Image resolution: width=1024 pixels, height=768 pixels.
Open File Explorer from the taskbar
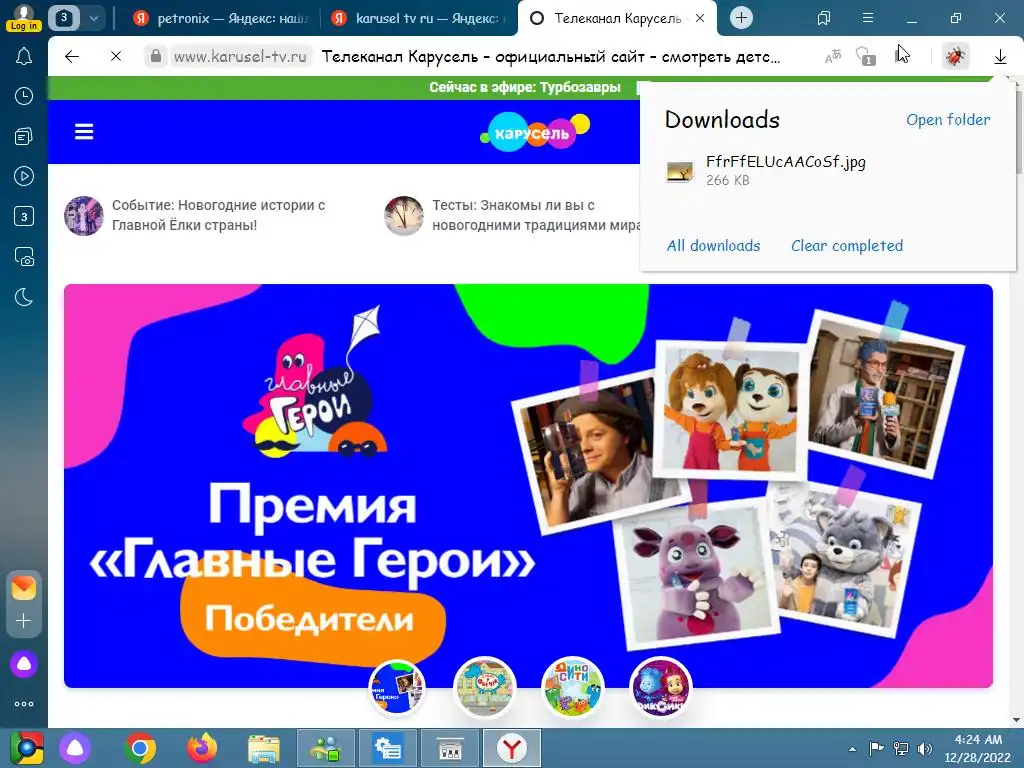coord(264,748)
